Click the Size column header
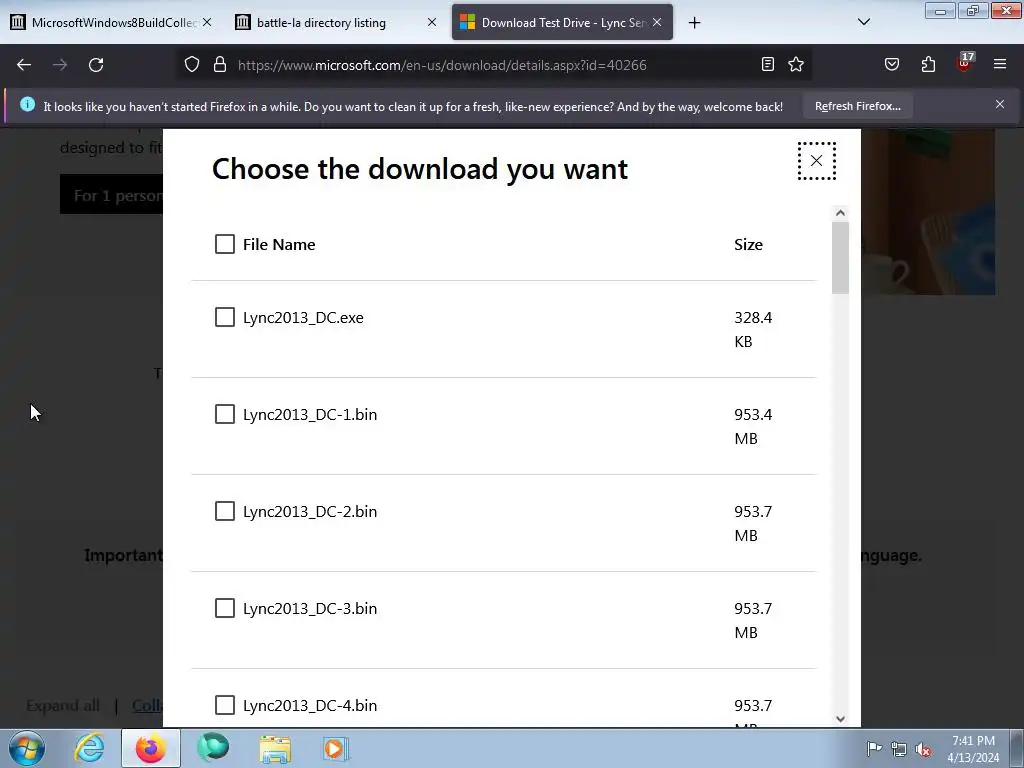 (748, 244)
